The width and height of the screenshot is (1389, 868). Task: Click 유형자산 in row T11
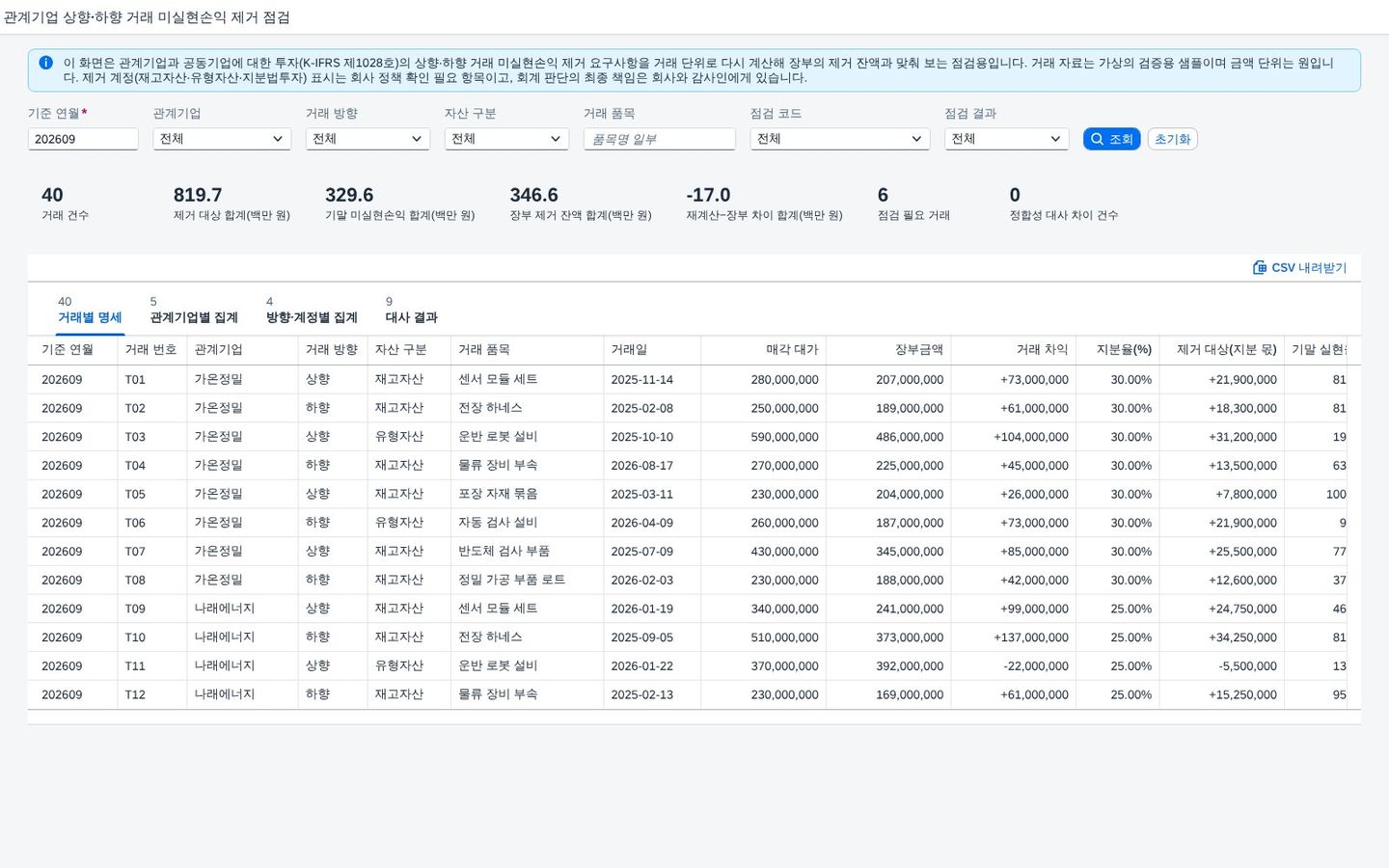pos(399,666)
